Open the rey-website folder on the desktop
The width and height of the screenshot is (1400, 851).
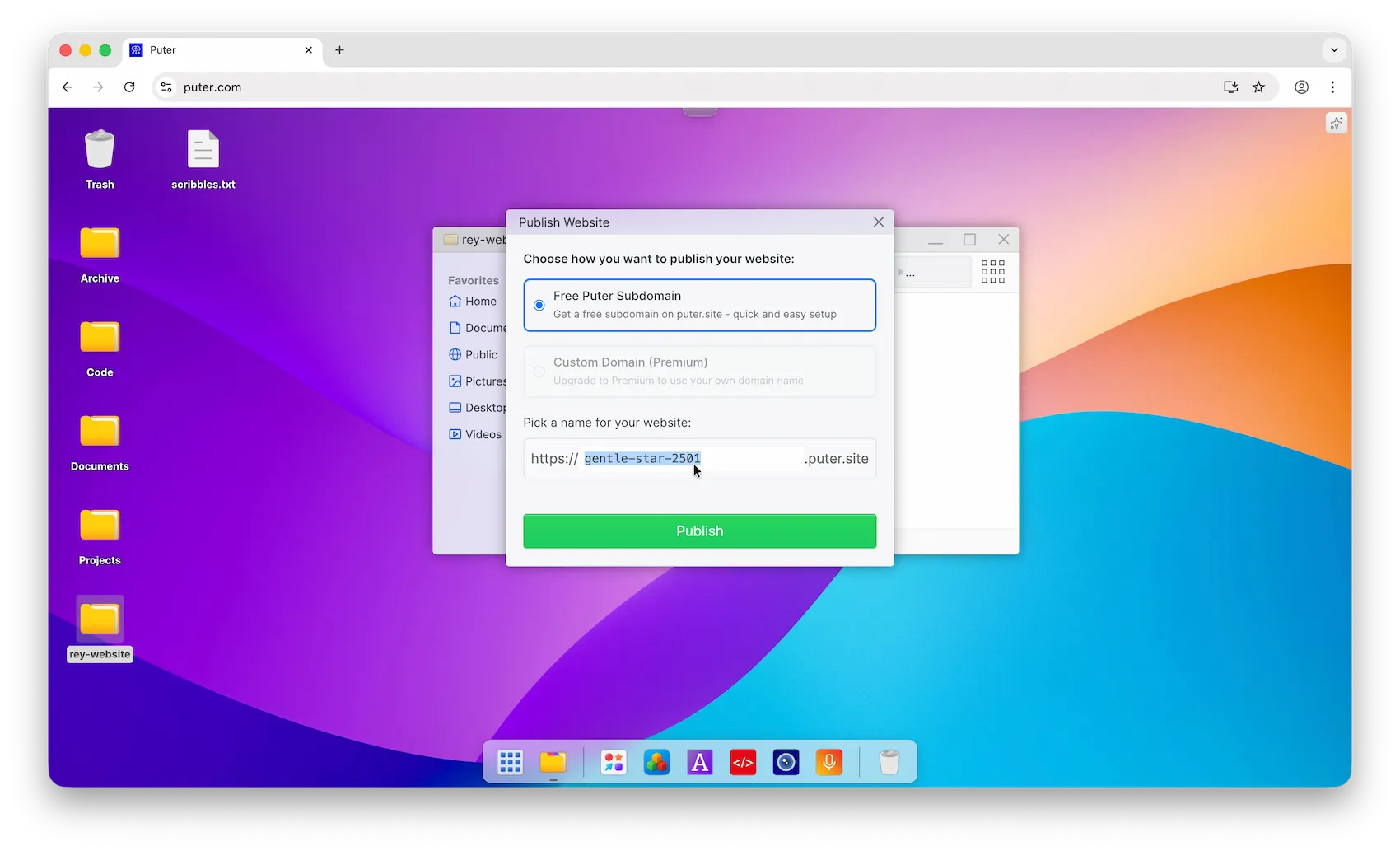click(x=99, y=620)
